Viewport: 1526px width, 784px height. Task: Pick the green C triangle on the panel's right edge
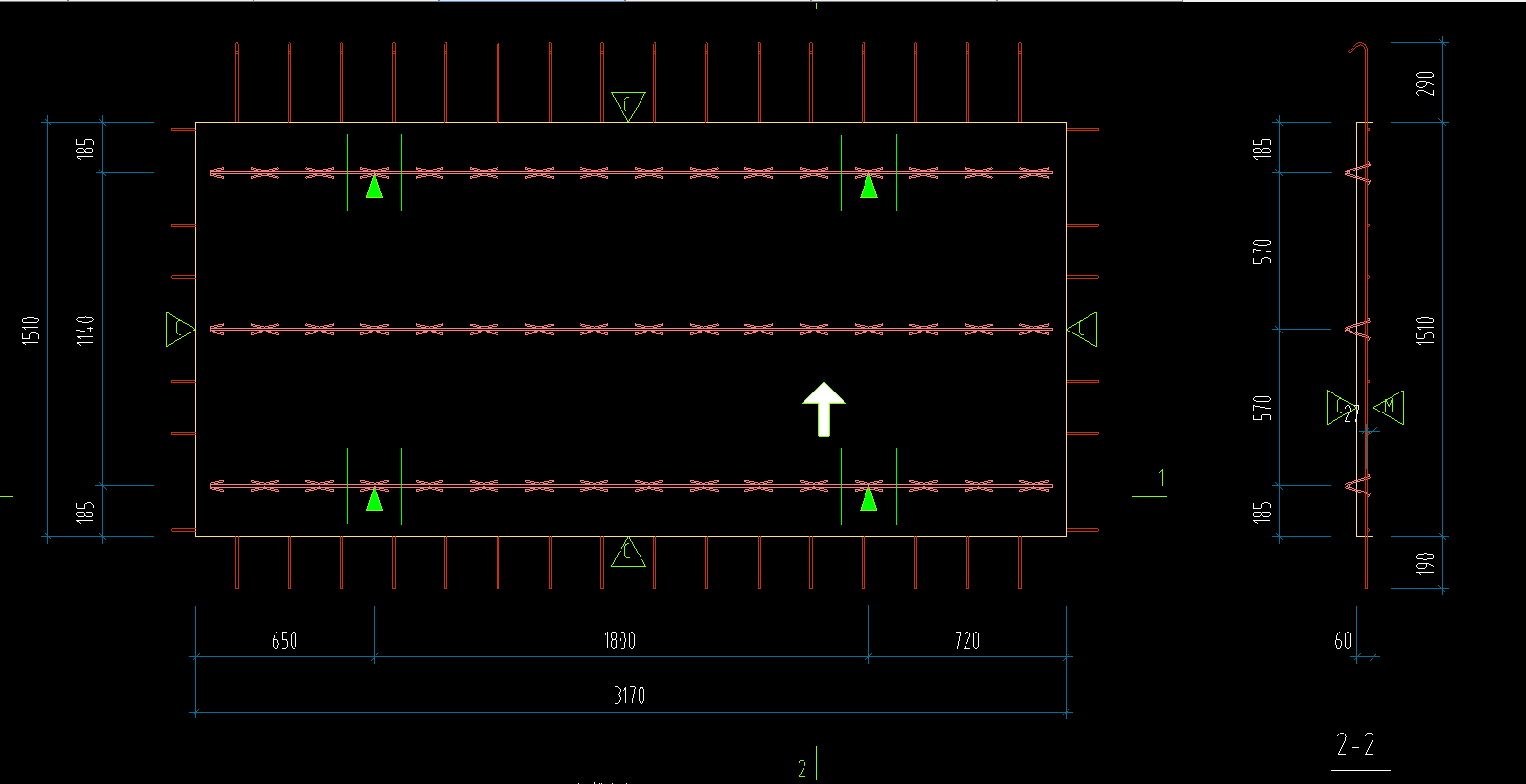tap(1082, 329)
